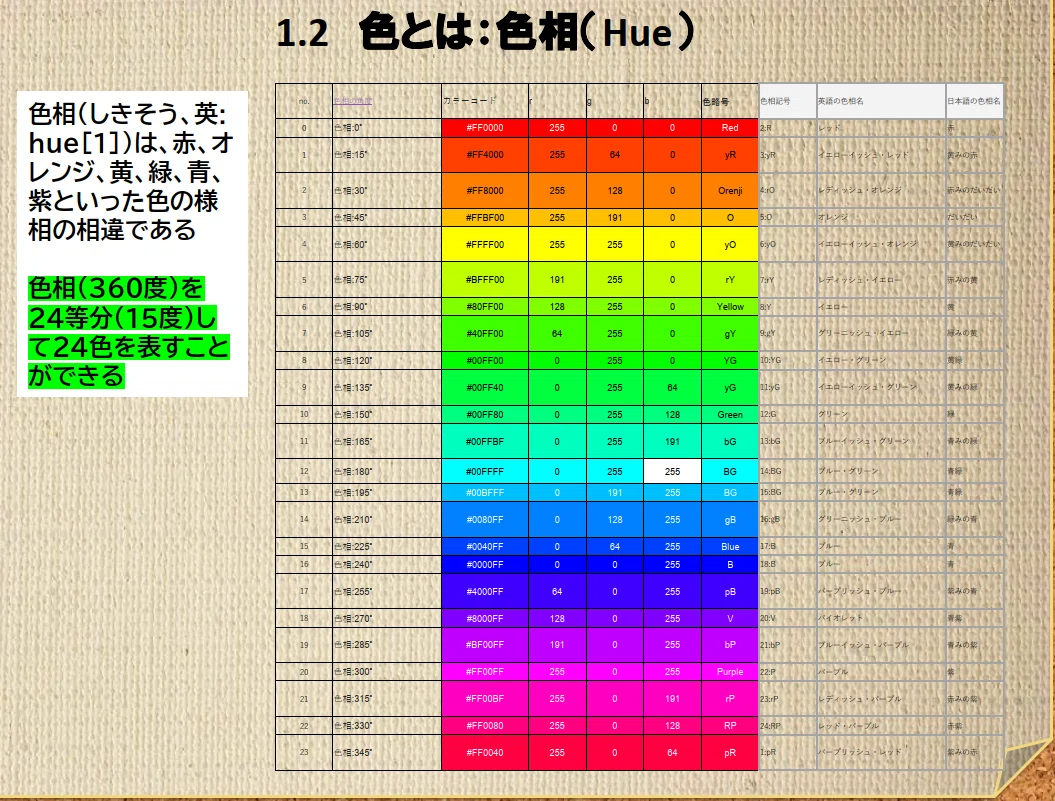Click the 色略号 column header
Viewport: 1055px width, 801px height.
[x=730, y=101]
